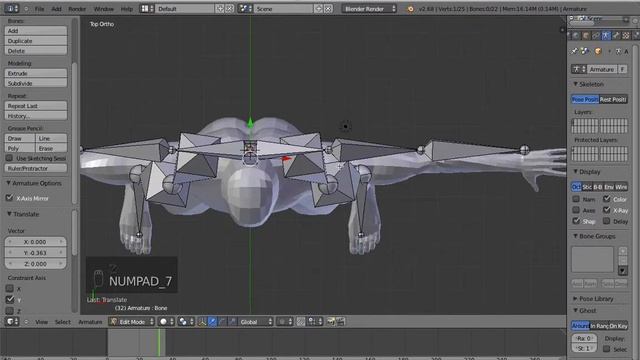
Task: Open the 3D View editor type icon
Action: pos(11,322)
